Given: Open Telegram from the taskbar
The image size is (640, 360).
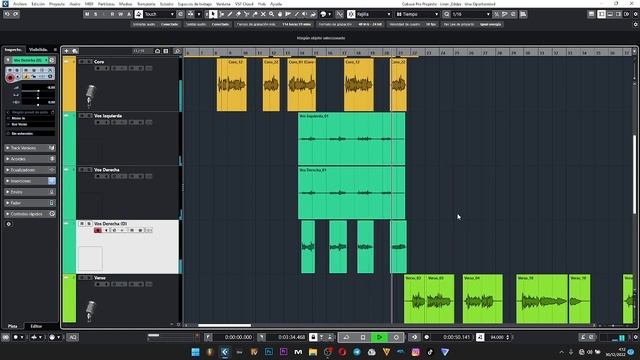Looking at the screenshot, I should coord(357,352).
